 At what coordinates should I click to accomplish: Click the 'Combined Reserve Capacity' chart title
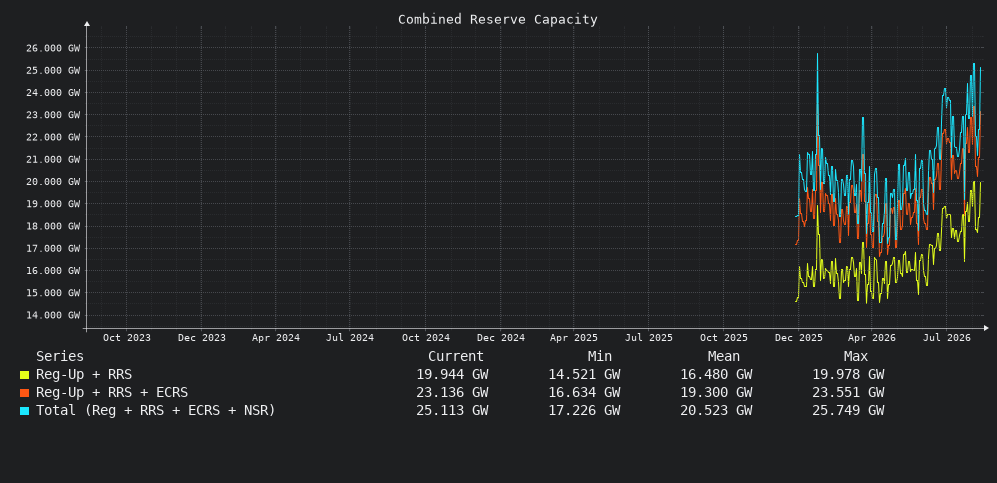point(498,20)
